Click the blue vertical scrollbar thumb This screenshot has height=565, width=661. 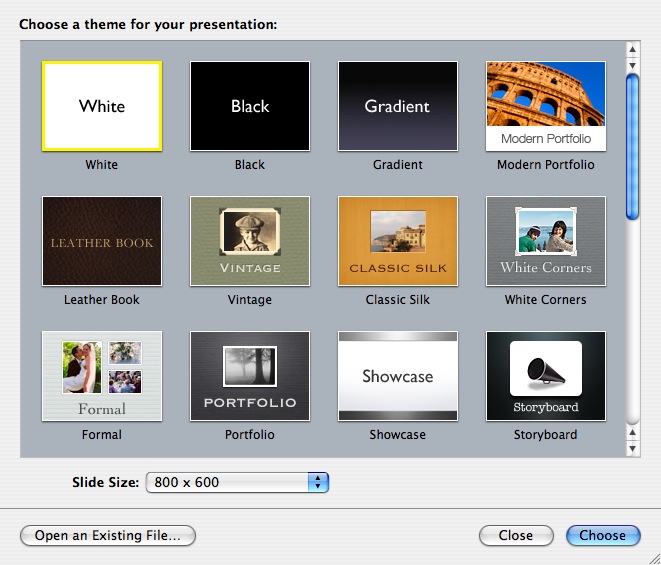coord(632,145)
